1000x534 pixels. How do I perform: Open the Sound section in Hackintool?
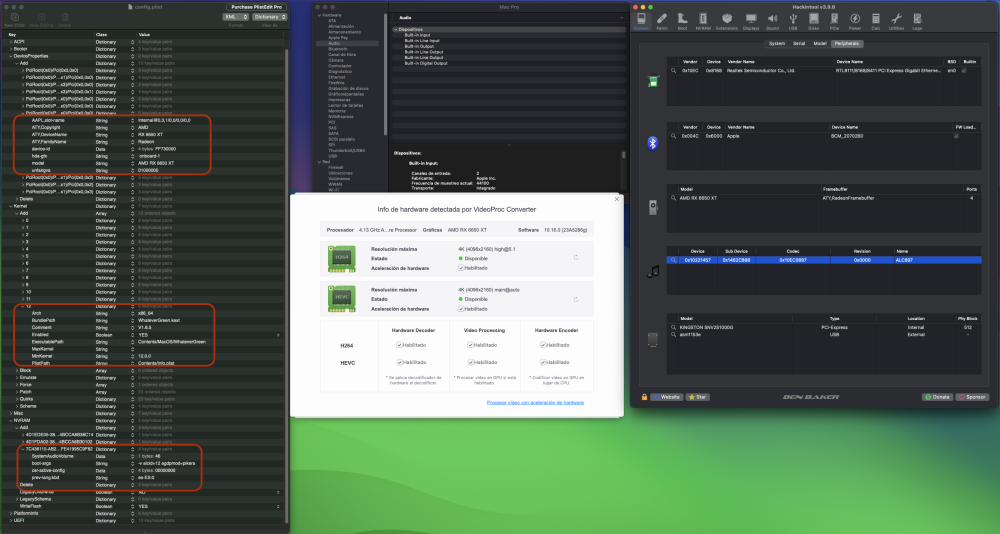coord(772,21)
